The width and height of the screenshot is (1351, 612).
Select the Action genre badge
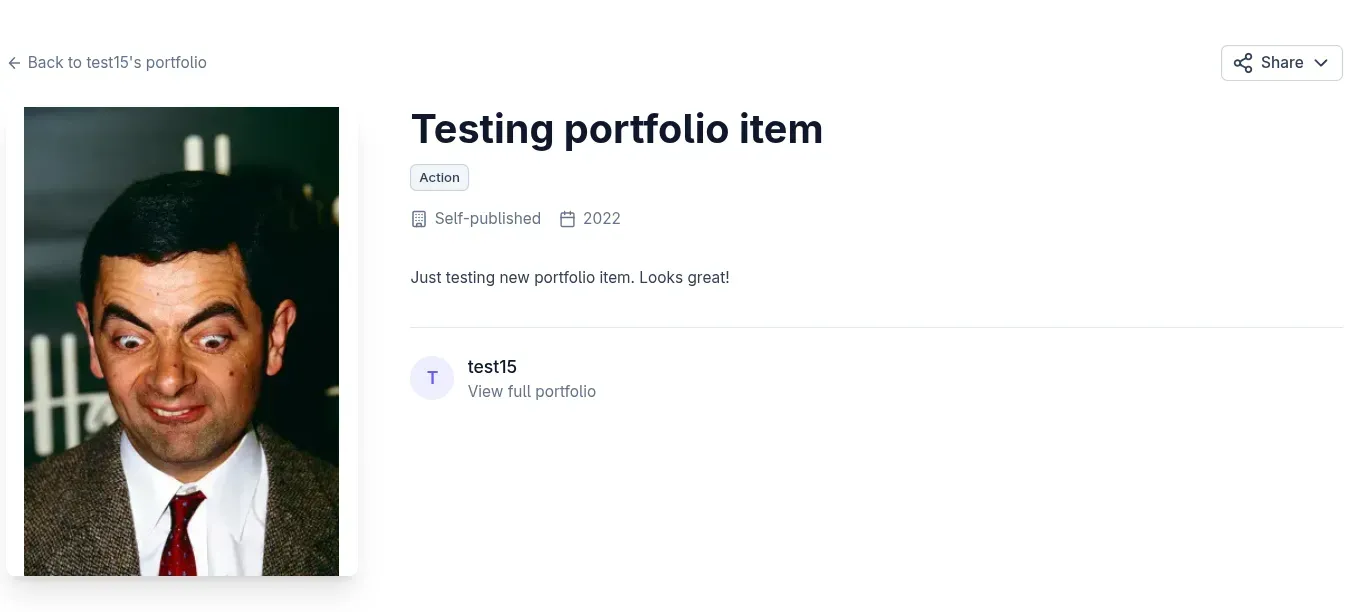(x=439, y=177)
